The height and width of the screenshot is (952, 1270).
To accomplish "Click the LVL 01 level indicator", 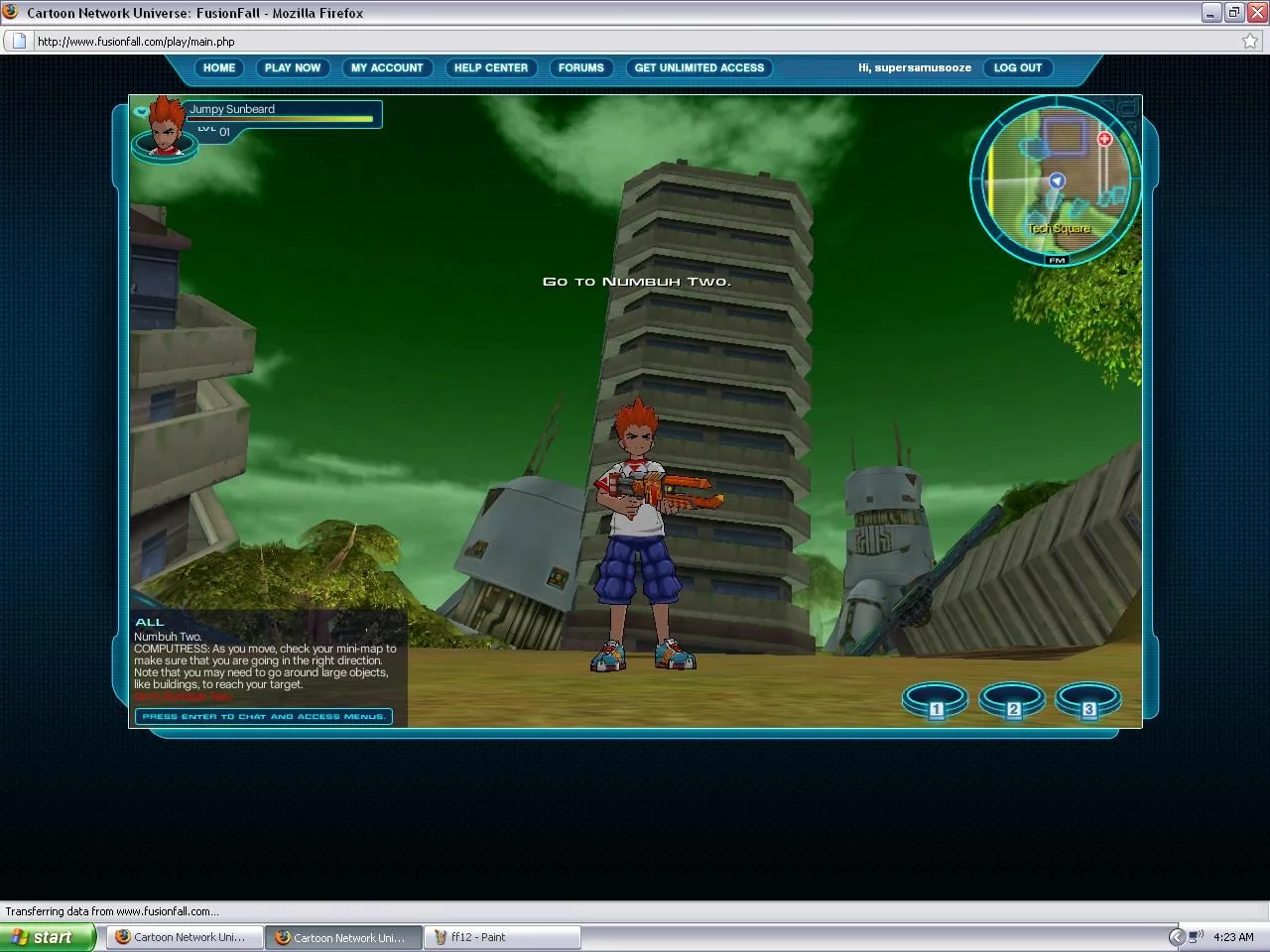I will coord(213,131).
